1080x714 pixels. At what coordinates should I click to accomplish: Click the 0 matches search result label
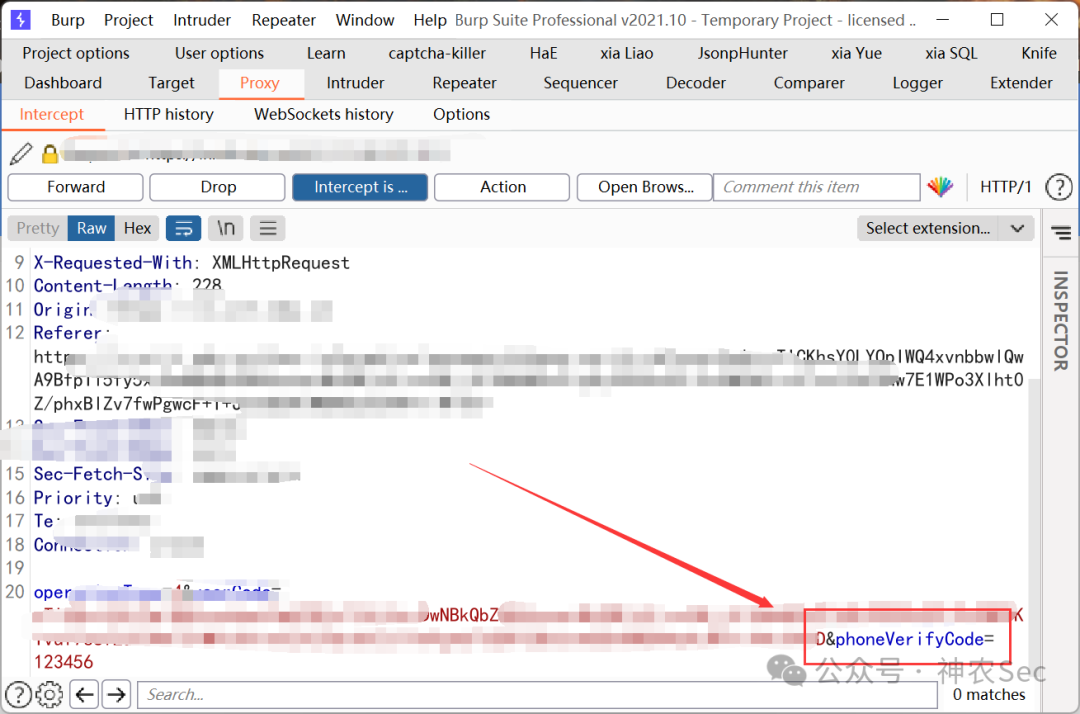click(989, 695)
